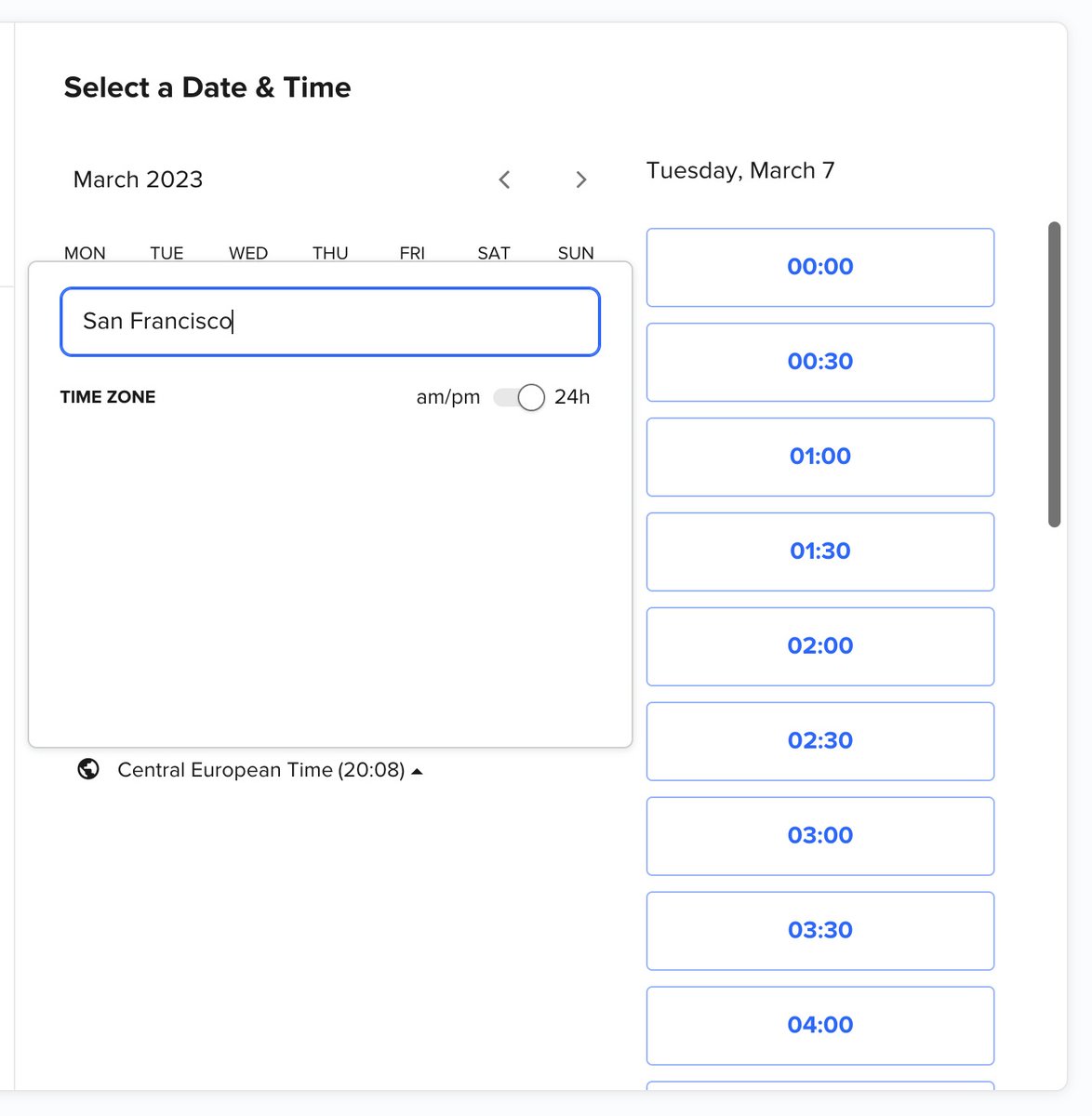
Task: Click the FRI weekday header
Action: (x=412, y=253)
